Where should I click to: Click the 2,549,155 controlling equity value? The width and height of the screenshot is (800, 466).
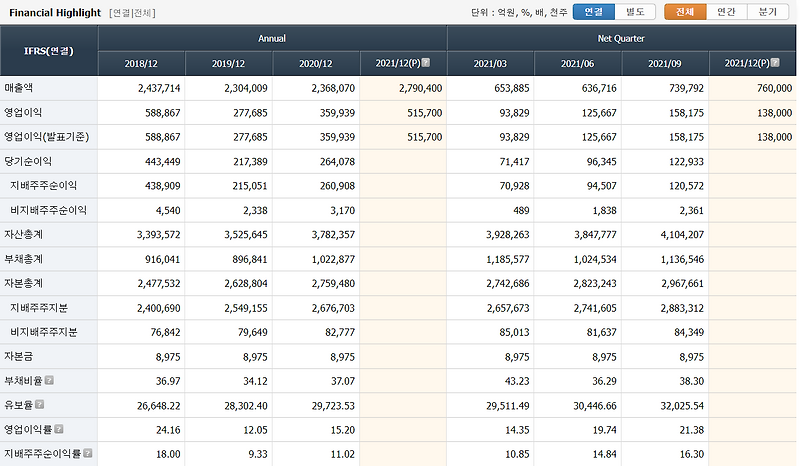click(x=246, y=308)
